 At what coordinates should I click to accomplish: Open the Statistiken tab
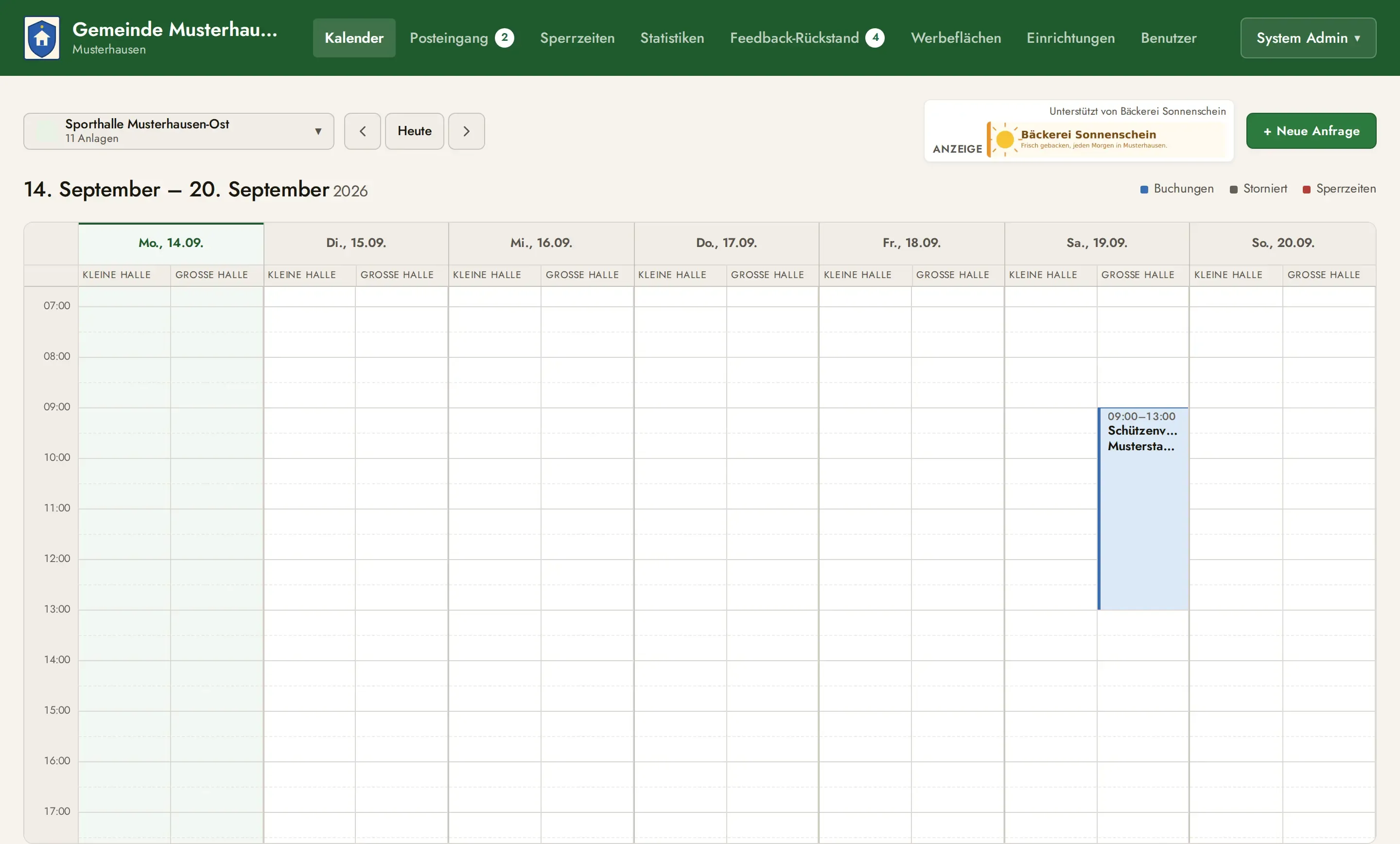(672, 38)
